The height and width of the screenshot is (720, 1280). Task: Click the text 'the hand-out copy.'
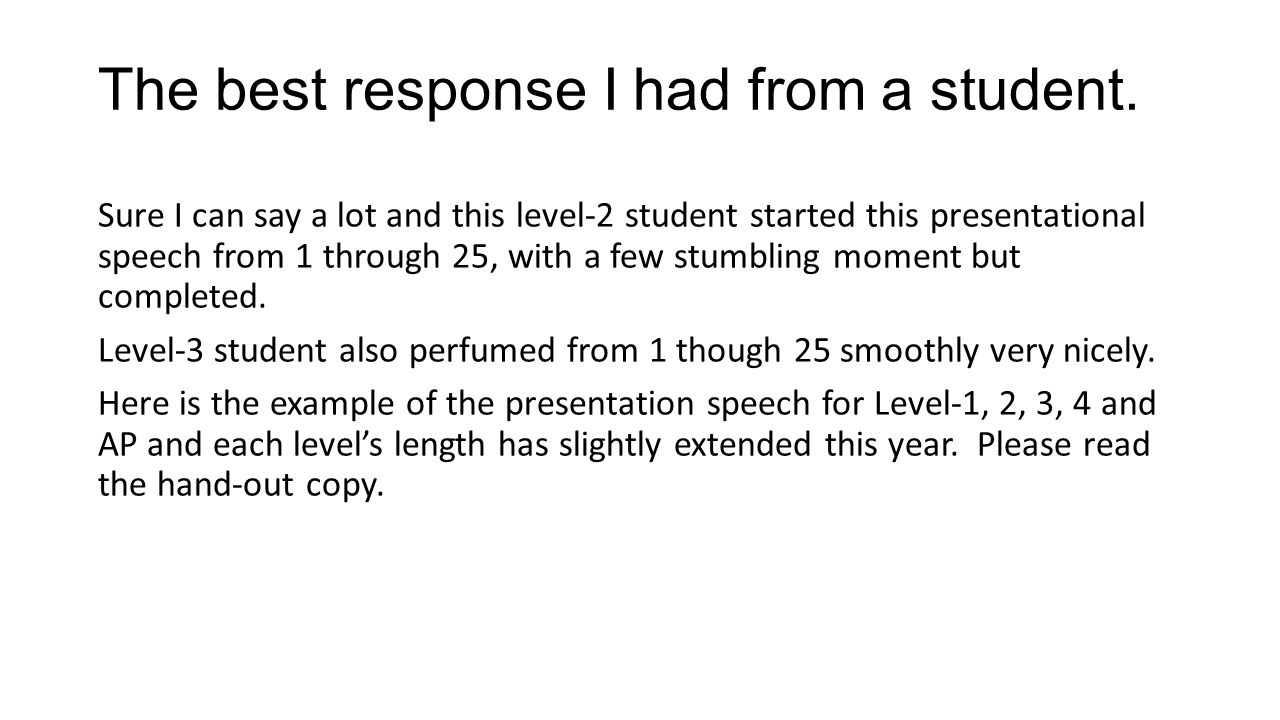coord(241,488)
